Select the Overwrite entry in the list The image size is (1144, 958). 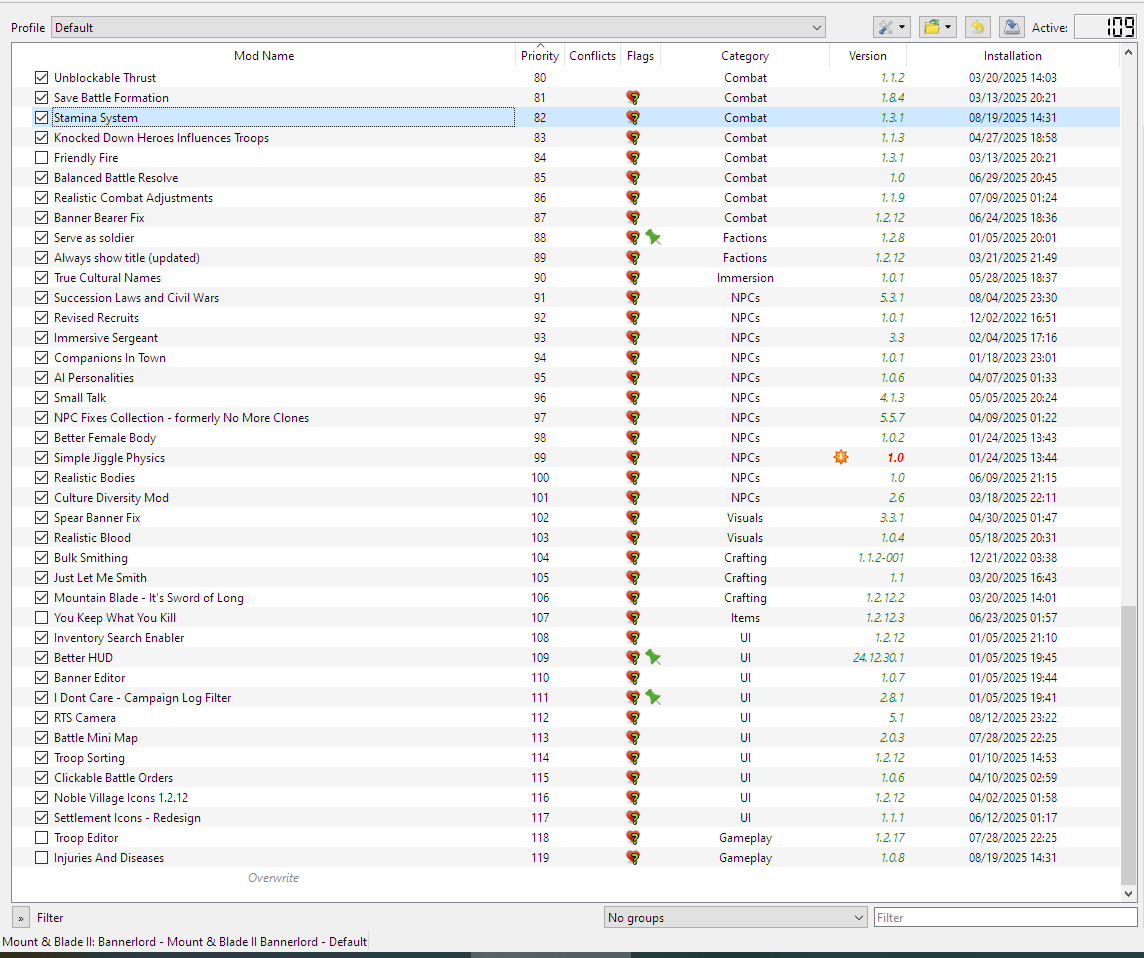coord(274,878)
